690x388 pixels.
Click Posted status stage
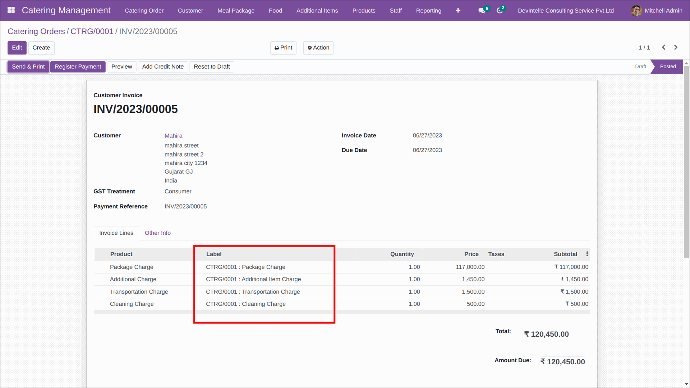668,66
